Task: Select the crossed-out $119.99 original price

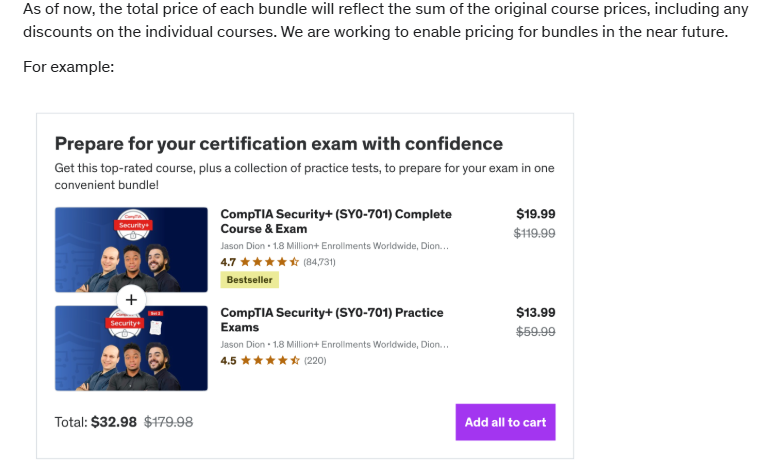Action: (x=534, y=233)
